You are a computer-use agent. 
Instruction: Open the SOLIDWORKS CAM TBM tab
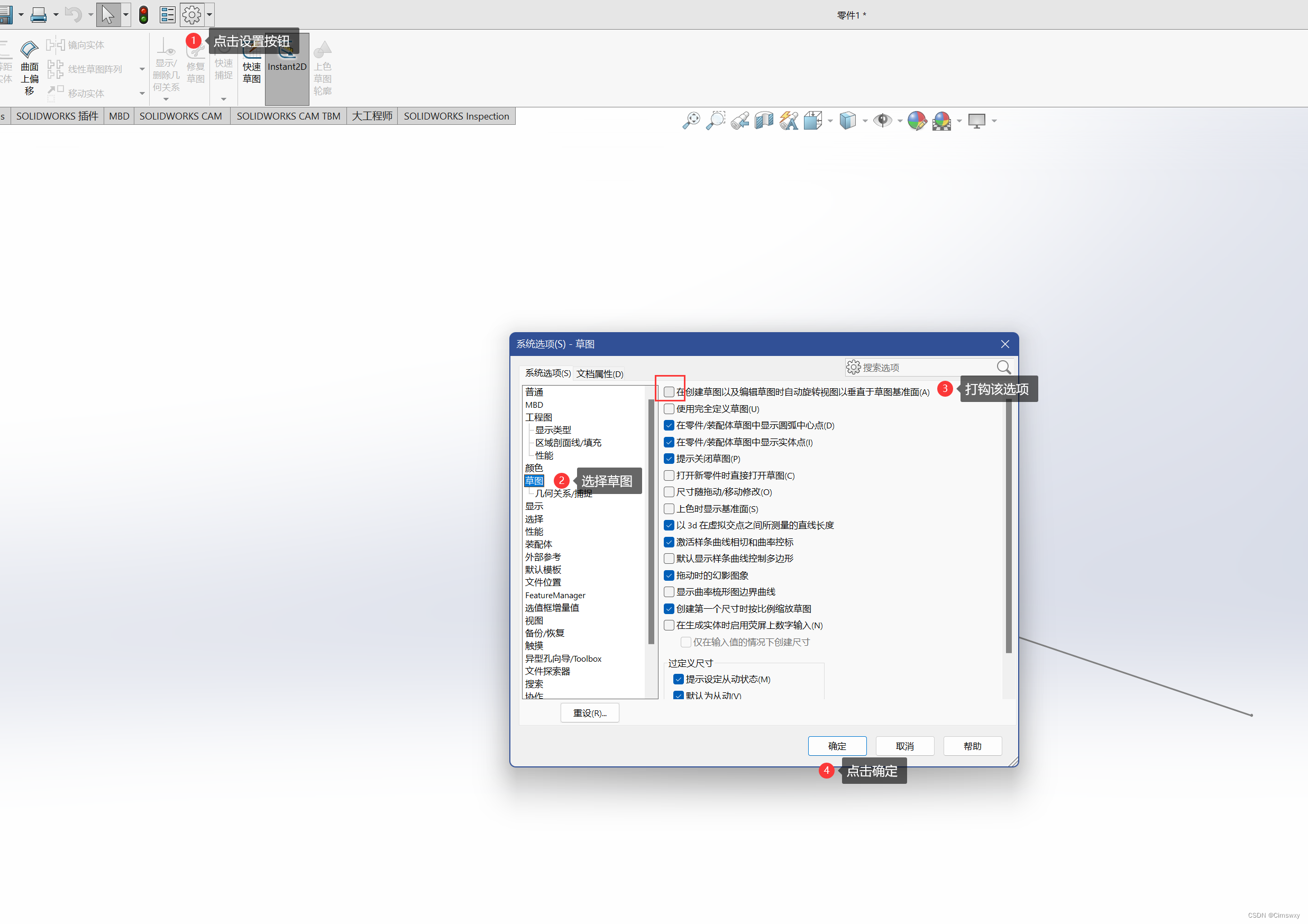[288, 116]
